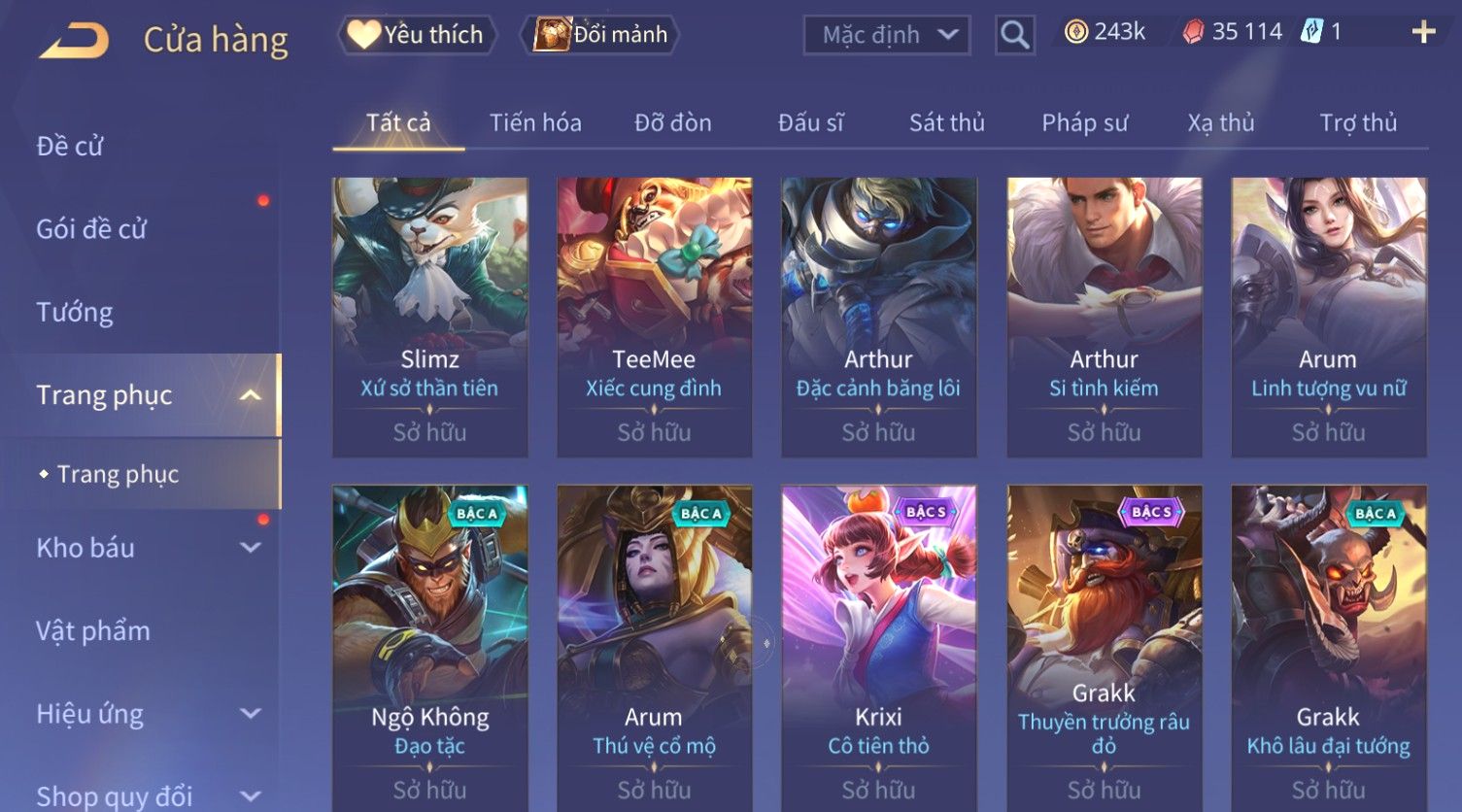1462x812 pixels.
Task: Tap the red gem 35 114 balance
Action: point(1232,32)
